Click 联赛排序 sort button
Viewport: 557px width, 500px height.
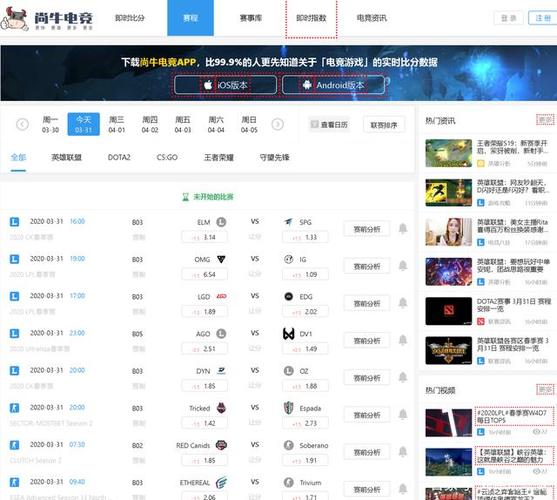pos(384,125)
